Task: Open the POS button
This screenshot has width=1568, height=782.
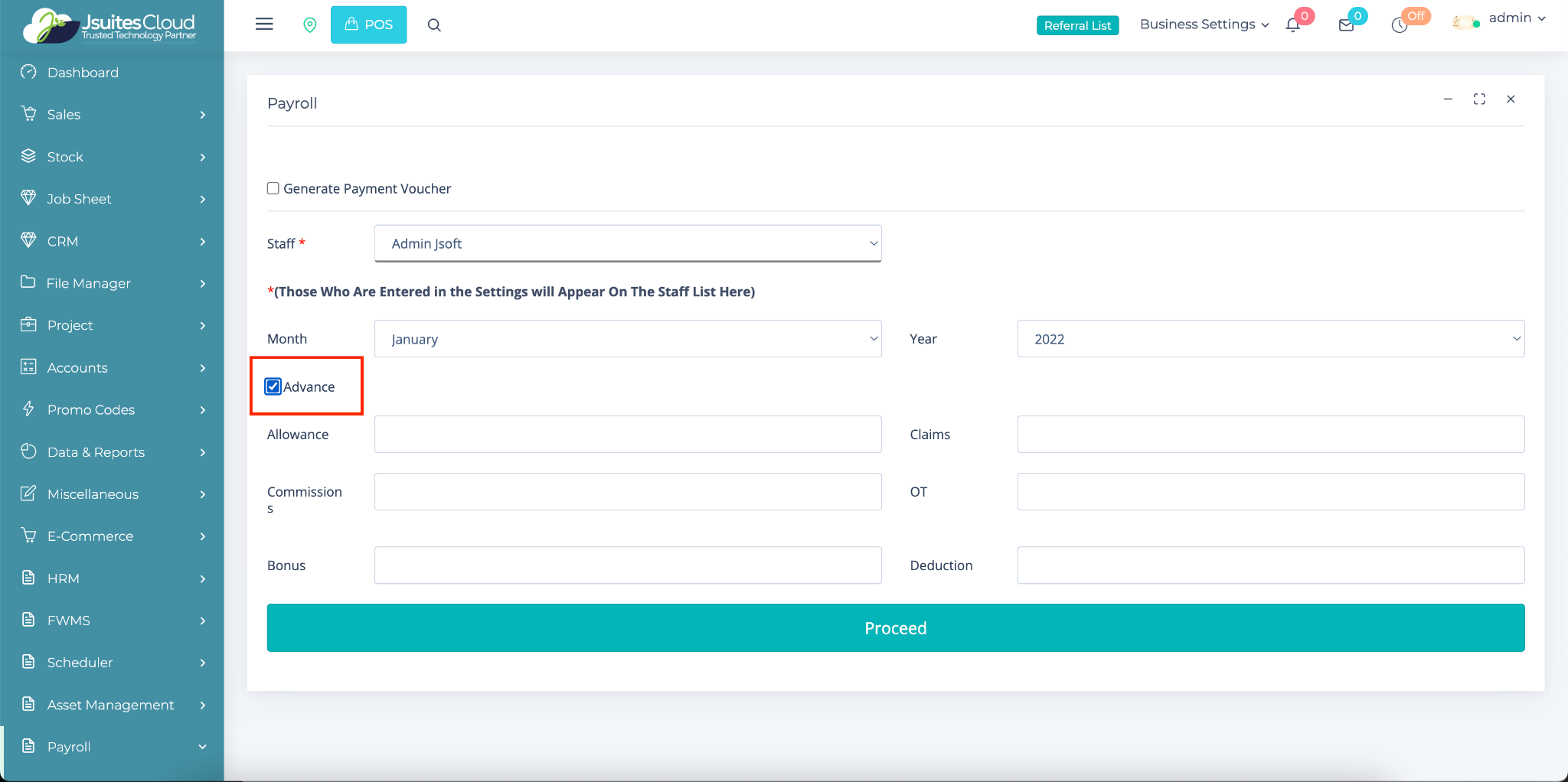Action: tap(368, 24)
